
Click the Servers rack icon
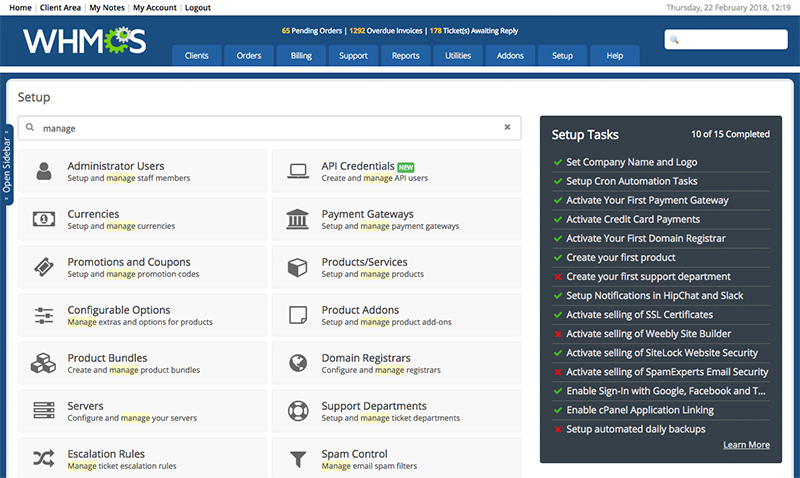point(44,410)
